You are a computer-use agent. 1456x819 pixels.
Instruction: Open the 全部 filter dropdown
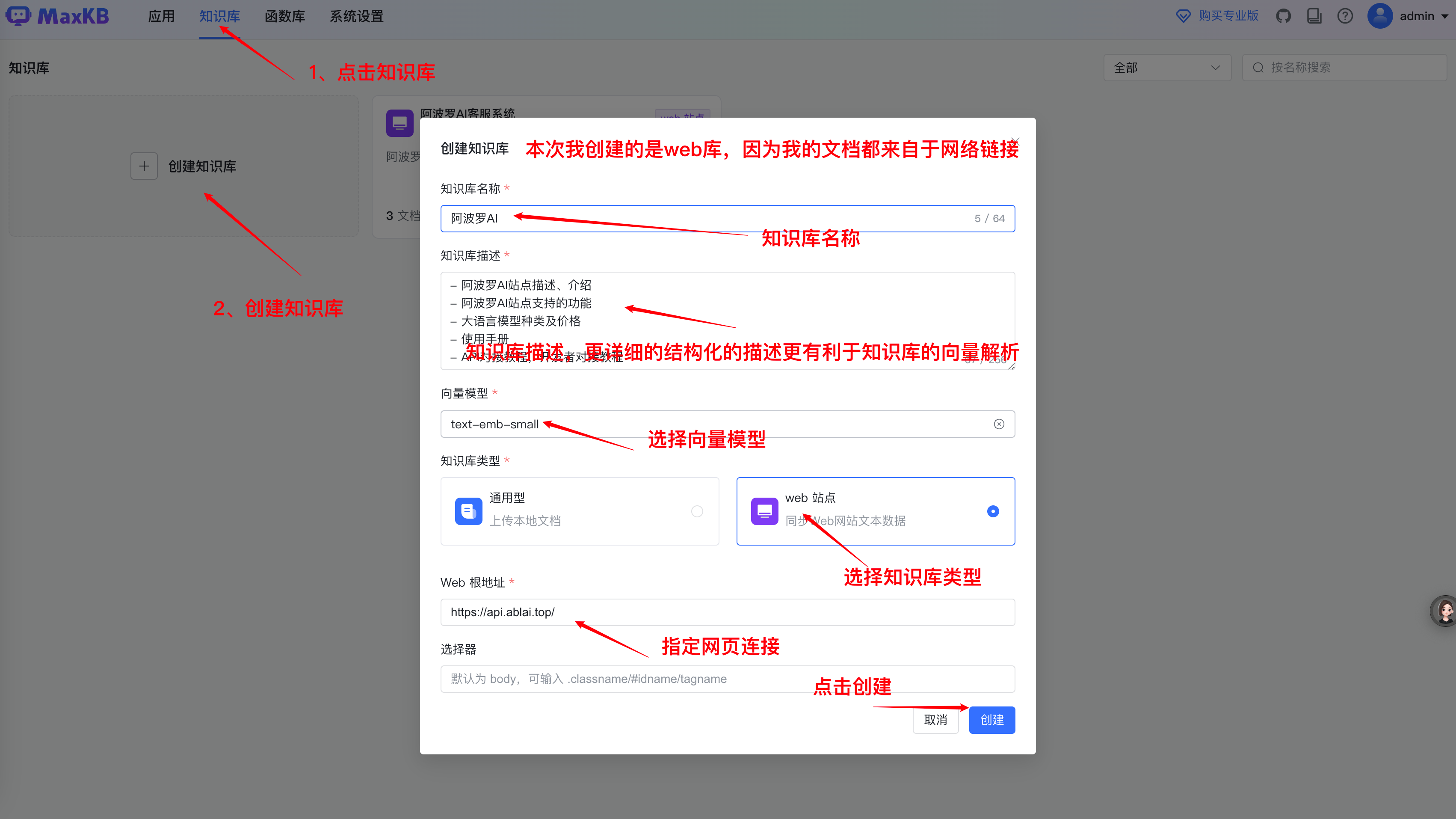click(1166, 68)
